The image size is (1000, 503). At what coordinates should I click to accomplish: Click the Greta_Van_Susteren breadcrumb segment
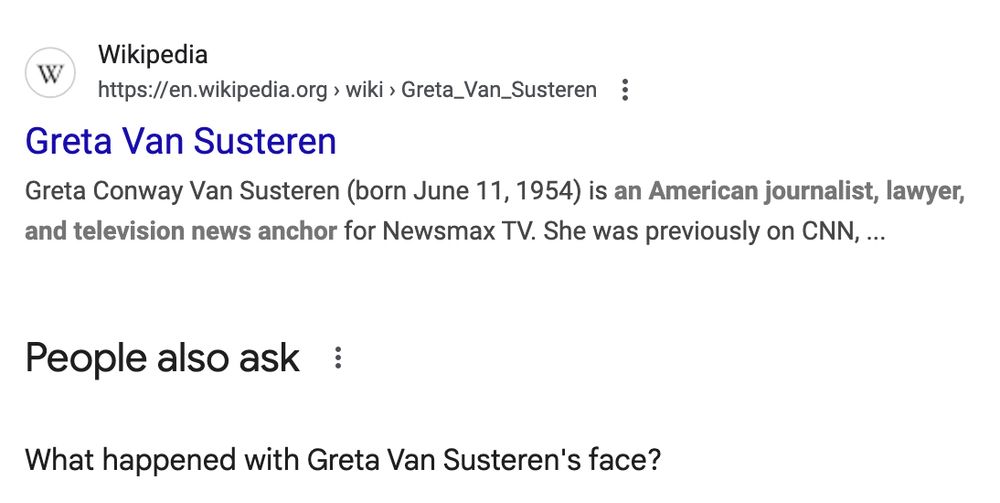[x=499, y=90]
